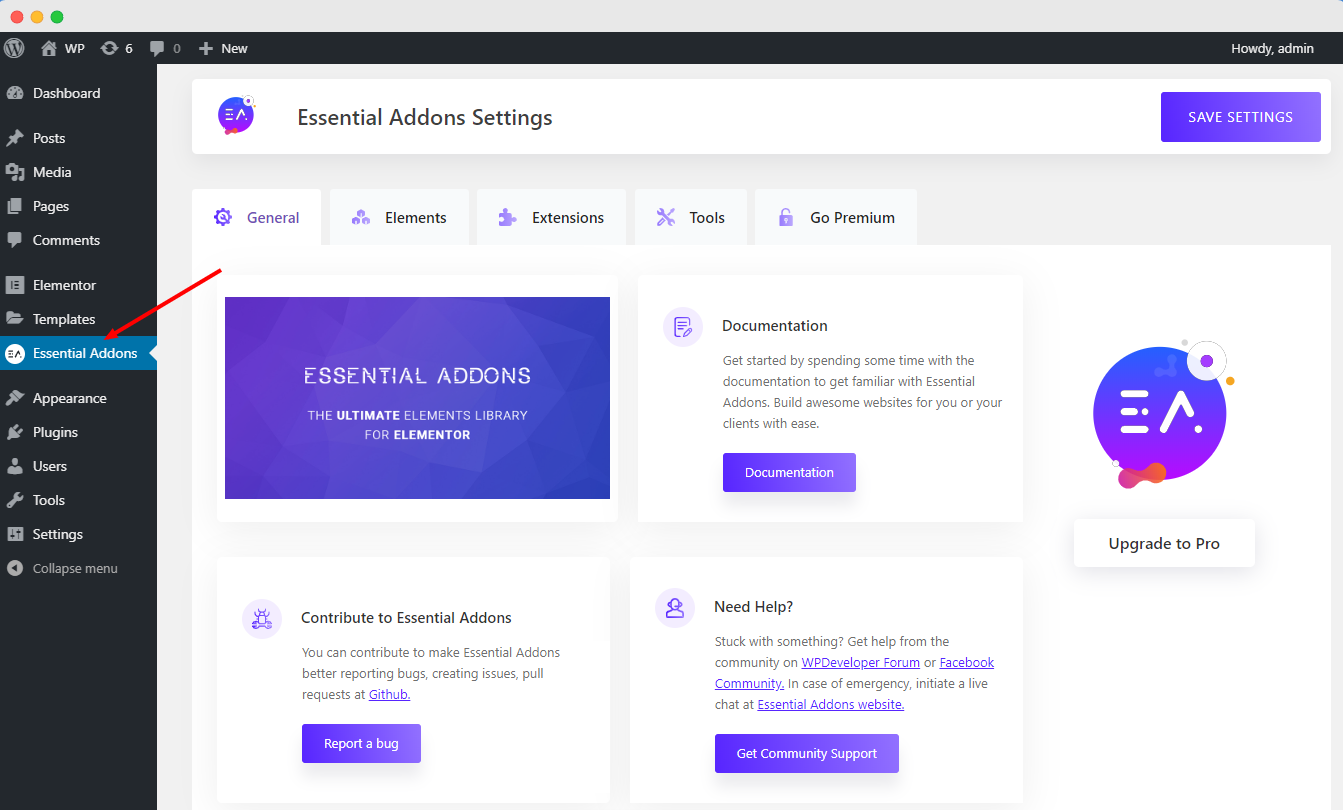Click the Elementor icon in sidebar
This screenshot has height=810, width=1343.
click(15, 285)
